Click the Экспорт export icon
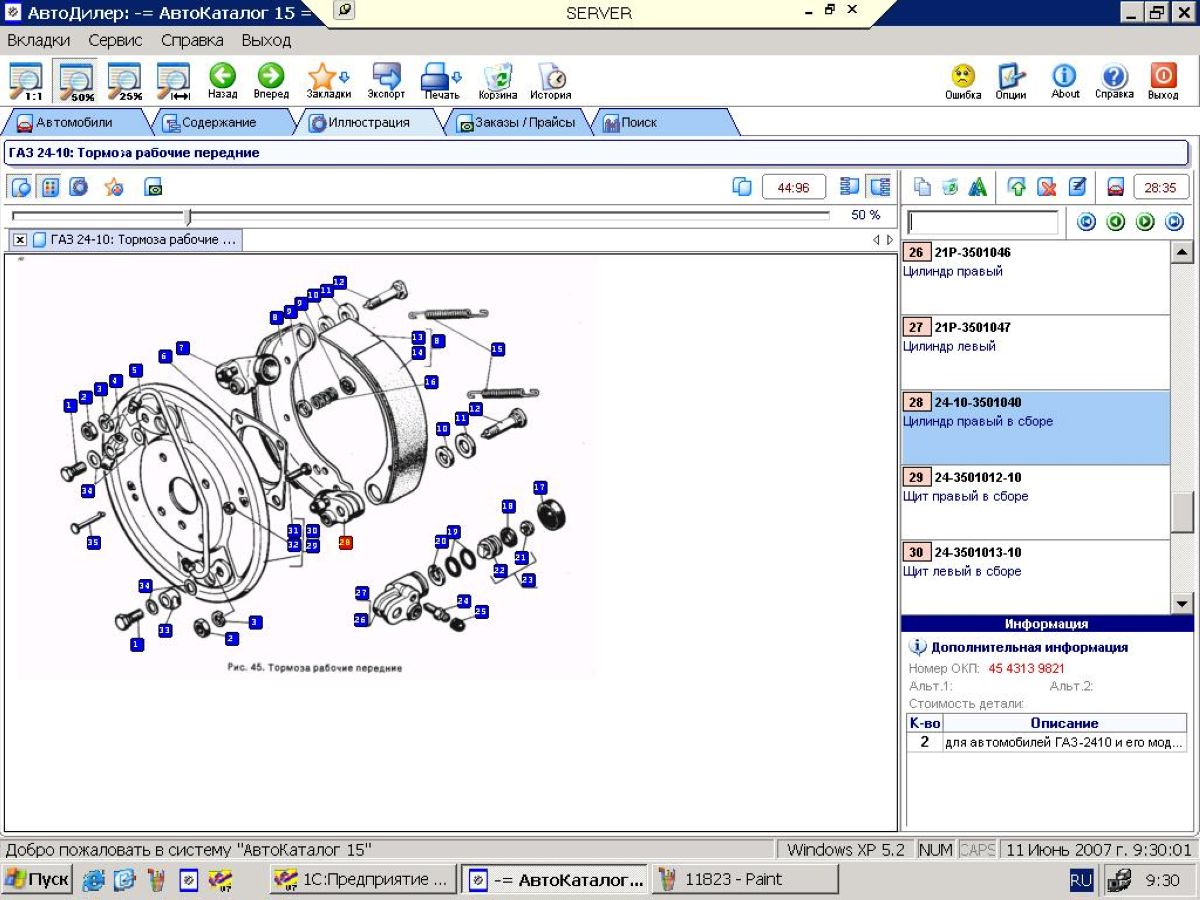1200x900 pixels. click(386, 81)
